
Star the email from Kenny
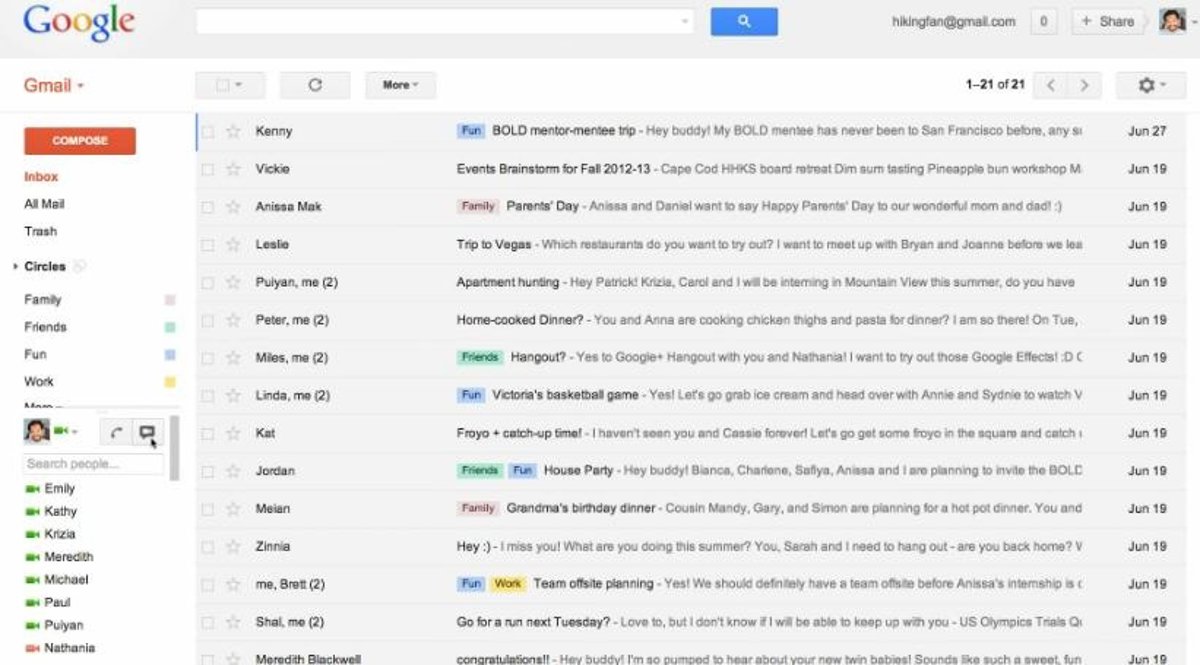(x=233, y=131)
